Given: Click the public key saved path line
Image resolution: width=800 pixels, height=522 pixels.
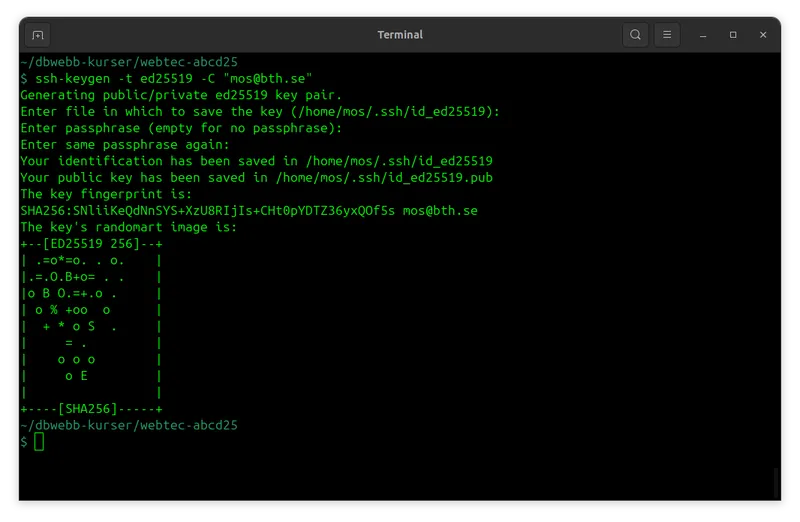Looking at the screenshot, I should pos(256,177).
